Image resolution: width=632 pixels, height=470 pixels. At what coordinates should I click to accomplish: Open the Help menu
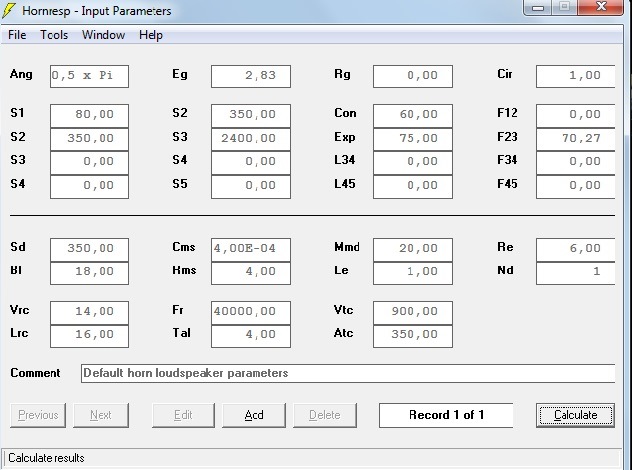[x=151, y=35]
